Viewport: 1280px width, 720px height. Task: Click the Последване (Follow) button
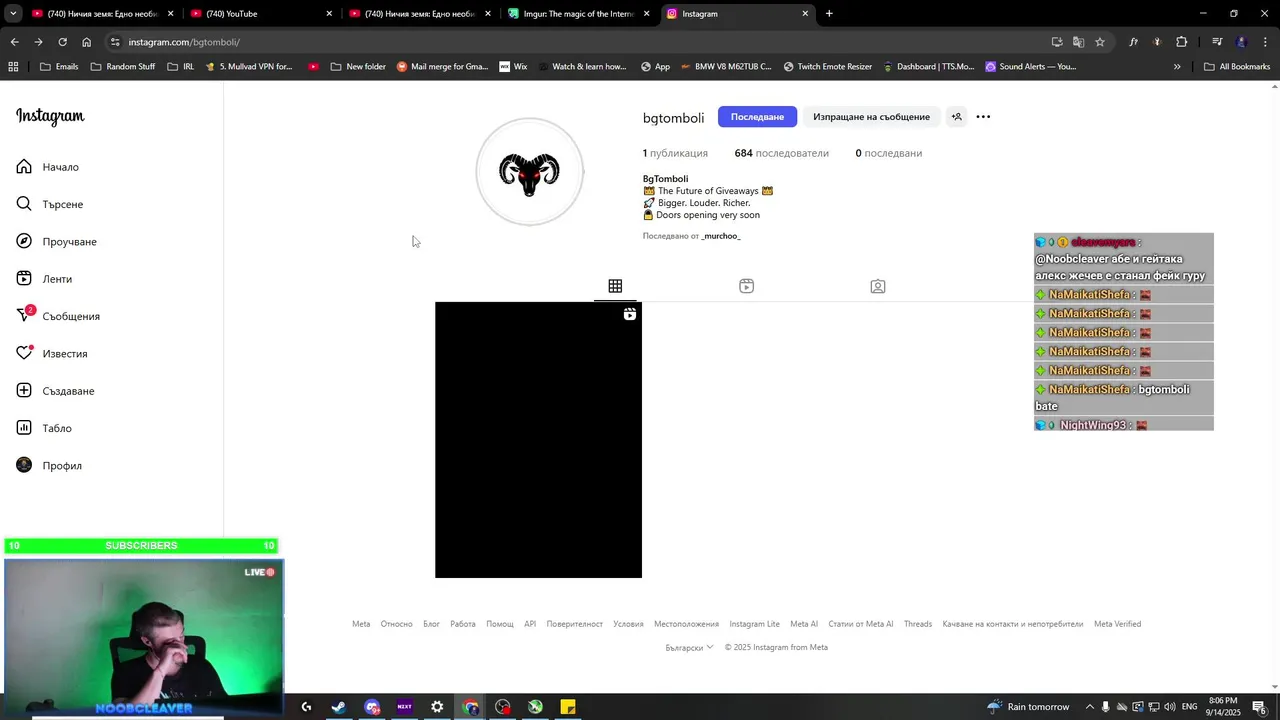coord(757,117)
